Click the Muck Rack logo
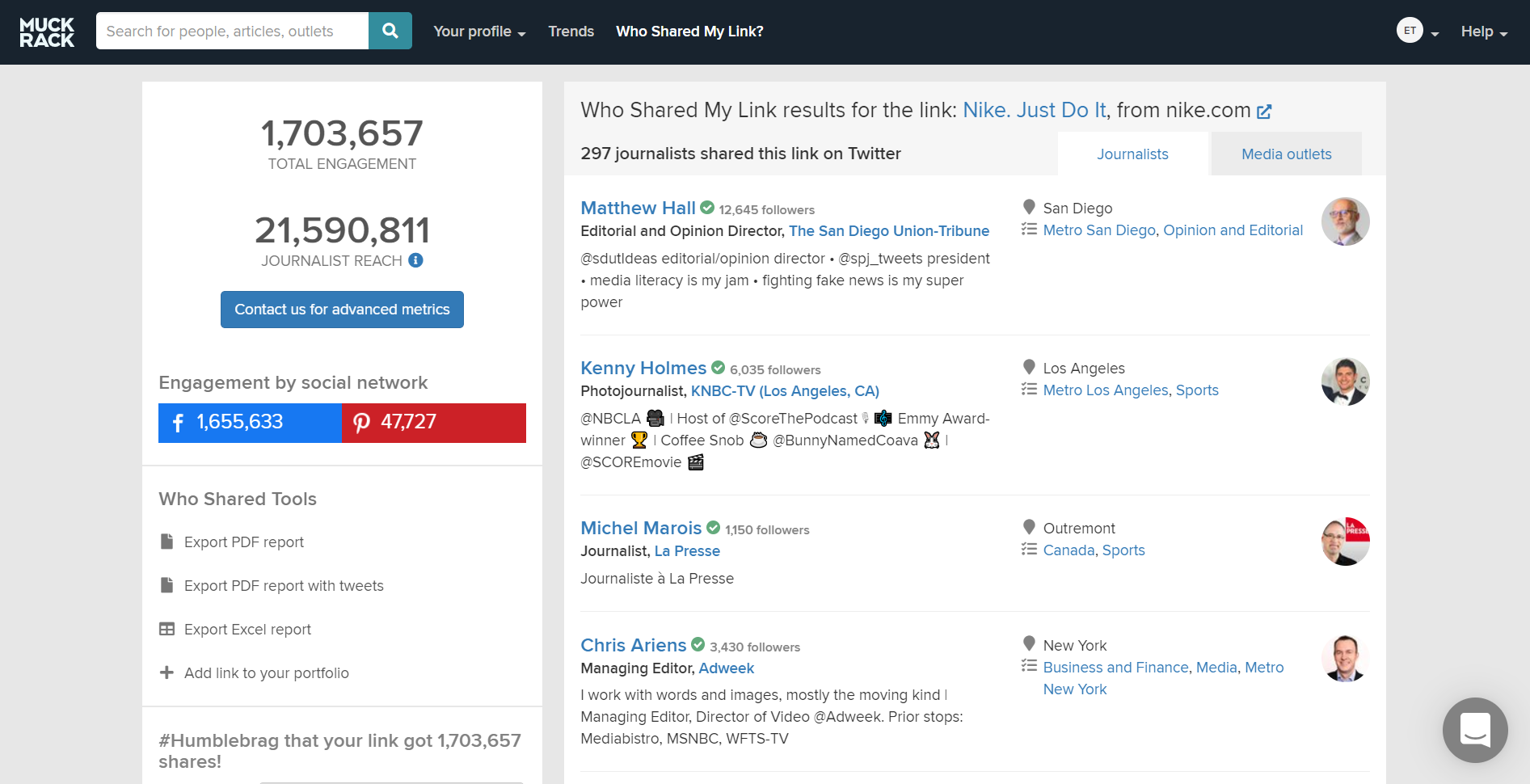 (47, 32)
